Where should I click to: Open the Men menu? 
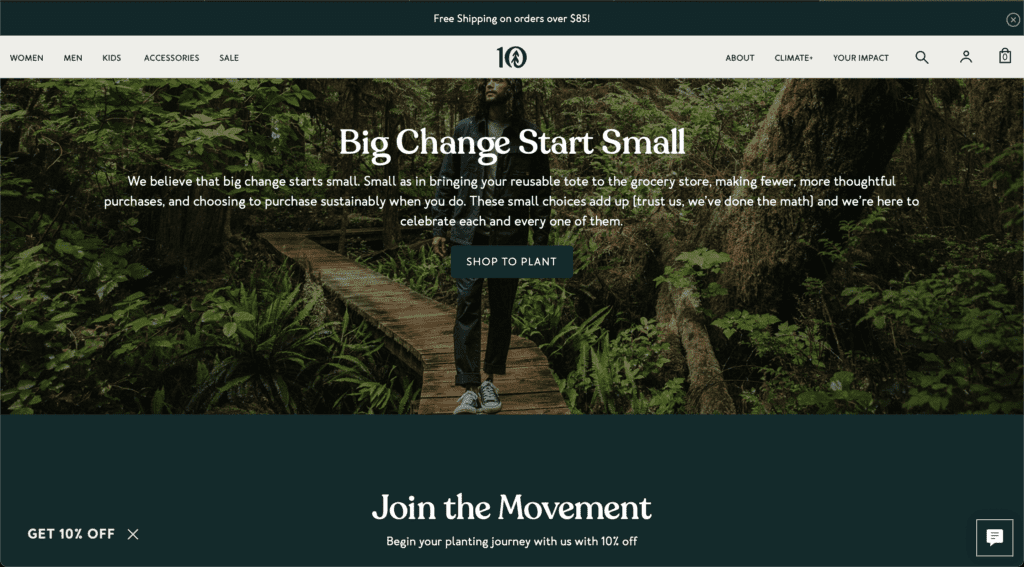point(73,58)
